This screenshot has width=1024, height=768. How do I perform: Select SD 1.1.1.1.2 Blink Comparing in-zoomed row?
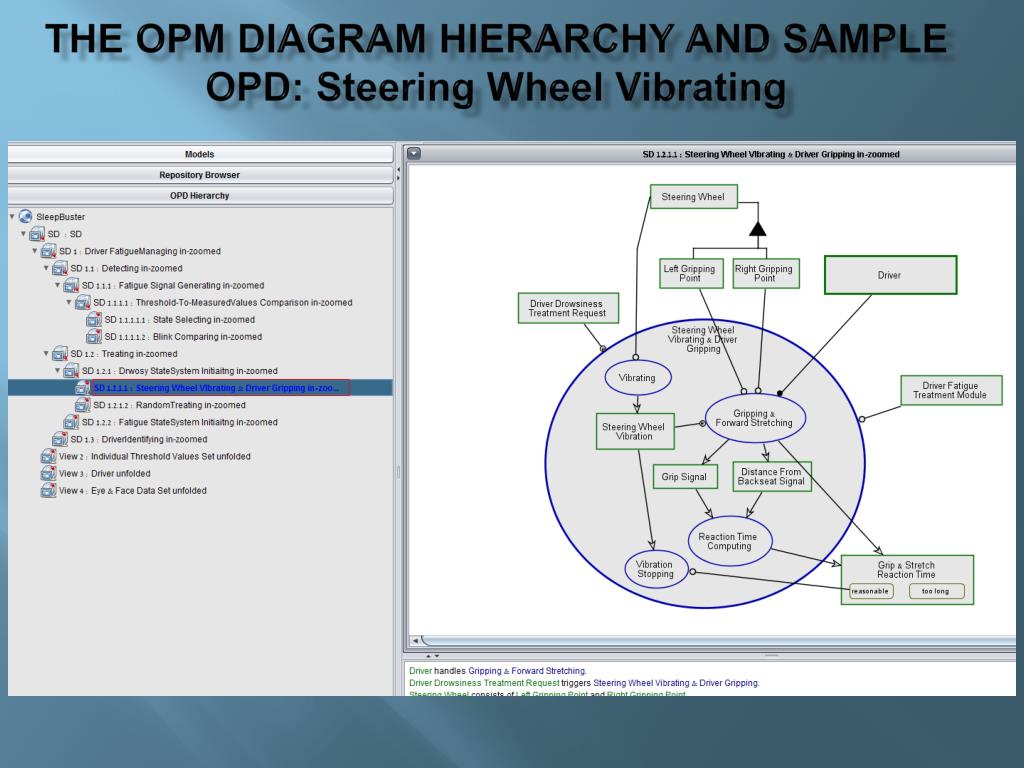[183, 336]
